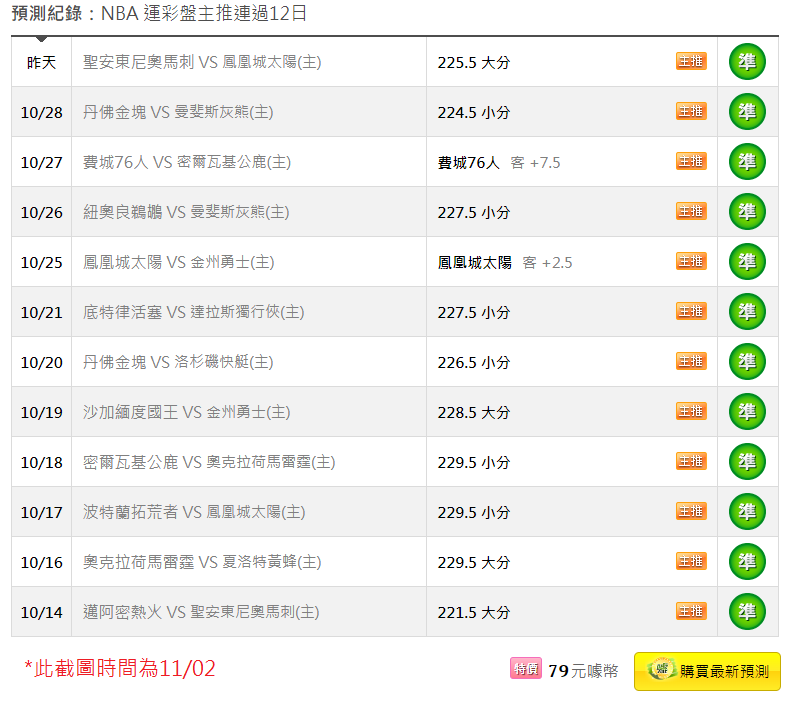Click the 昨天 date cell

click(41, 62)
